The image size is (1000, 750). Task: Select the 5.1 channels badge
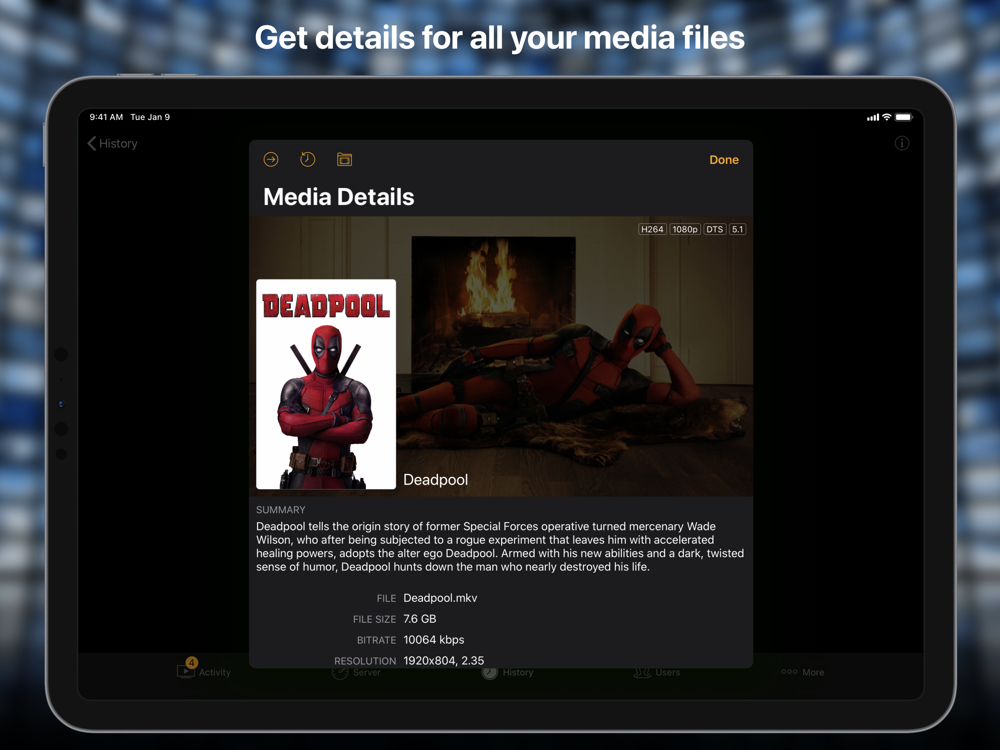tap(737, 230)
